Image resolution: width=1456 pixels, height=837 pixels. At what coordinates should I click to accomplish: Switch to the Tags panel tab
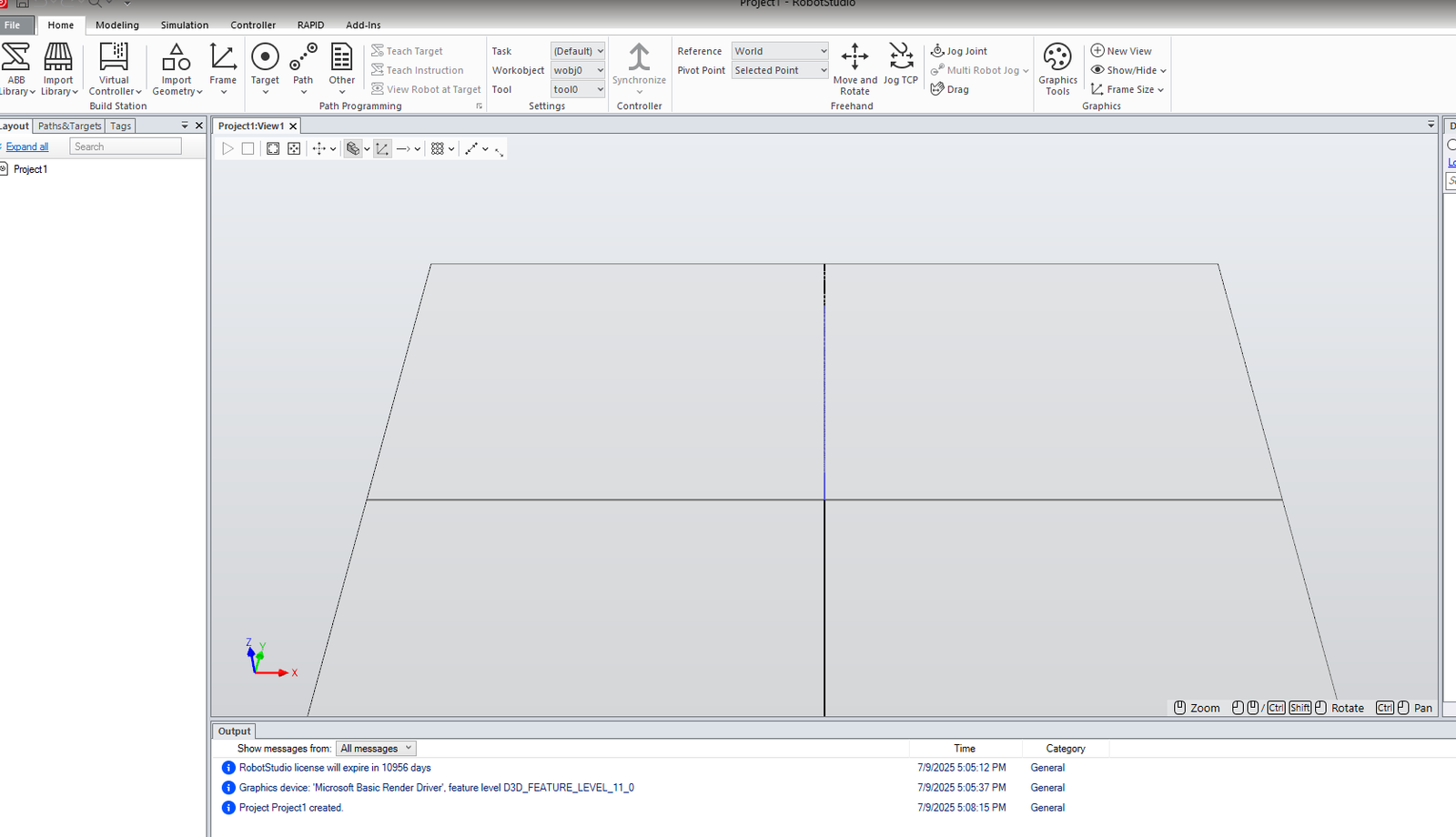[x=121, y=126]
